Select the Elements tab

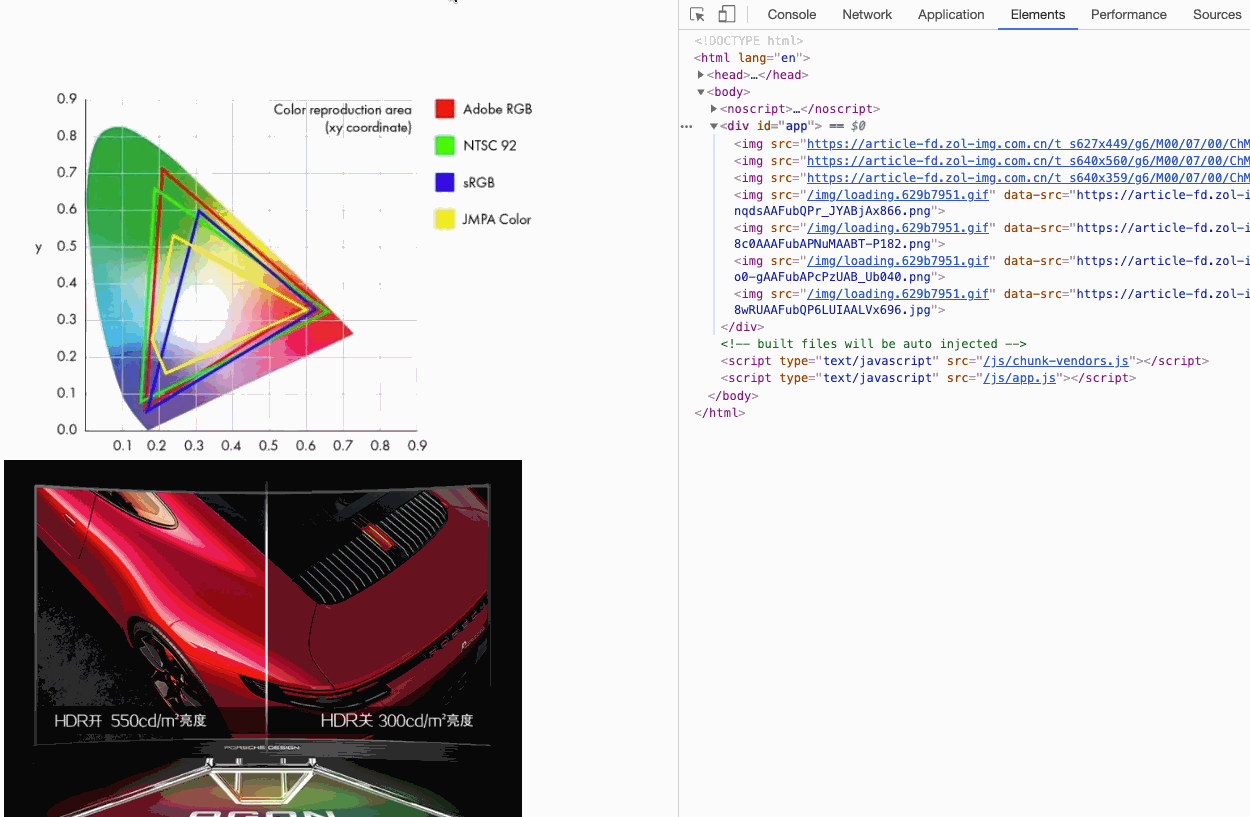point(1038,14)
